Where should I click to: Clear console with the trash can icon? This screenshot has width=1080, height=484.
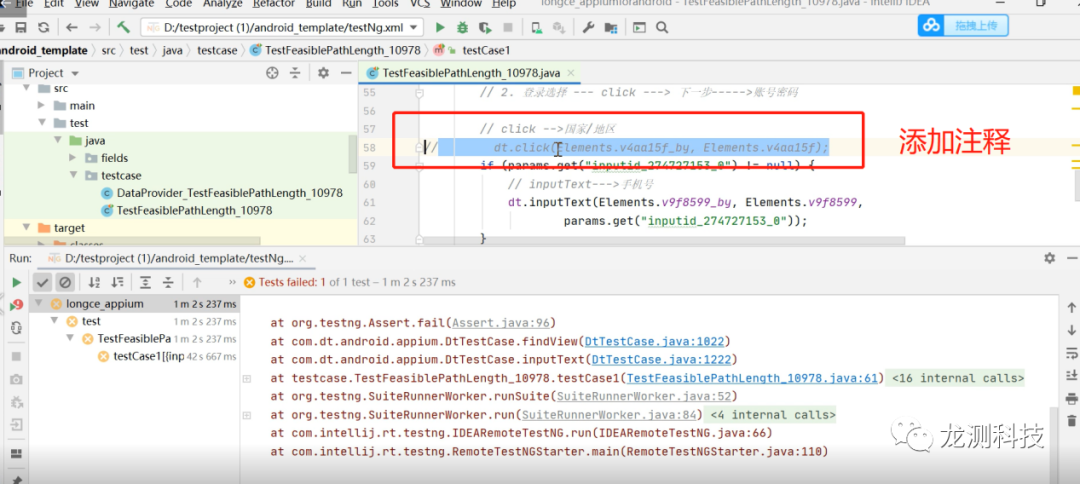click(1071, 421)
